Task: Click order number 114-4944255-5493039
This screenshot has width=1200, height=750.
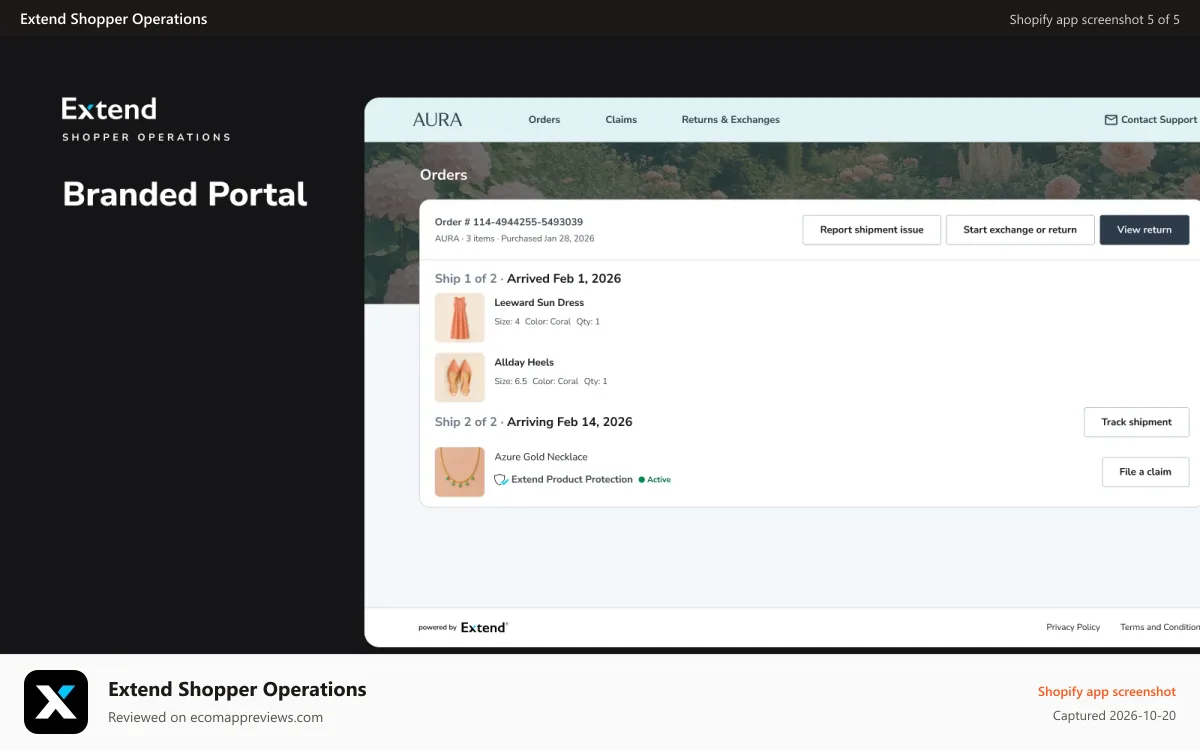Action: tap(509, 222)
